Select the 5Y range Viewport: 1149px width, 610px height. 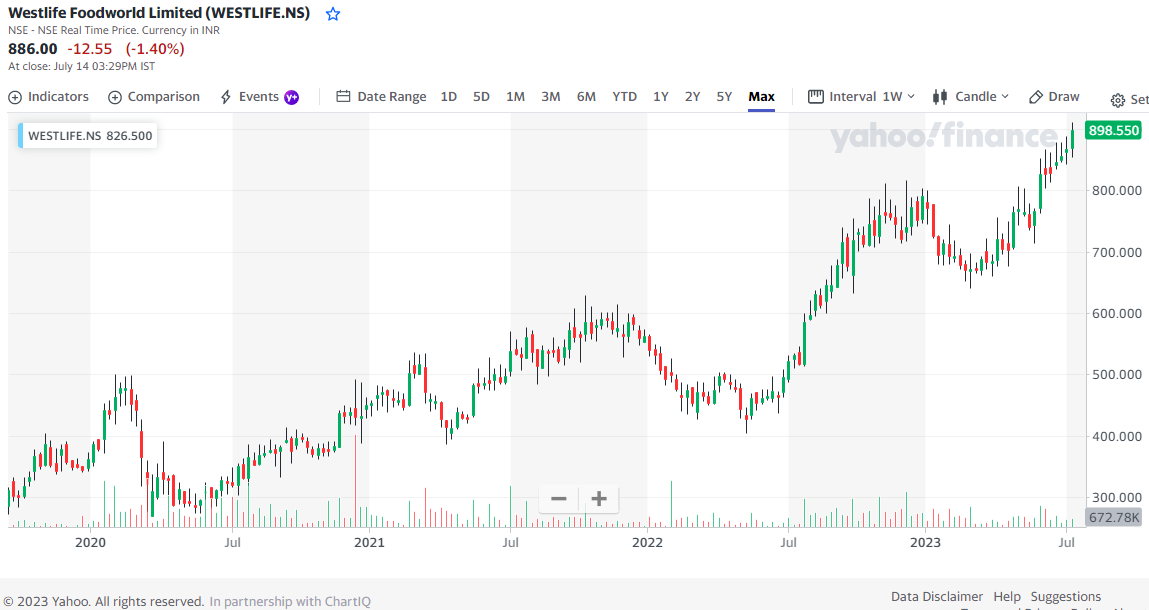[x=724, y=97]
